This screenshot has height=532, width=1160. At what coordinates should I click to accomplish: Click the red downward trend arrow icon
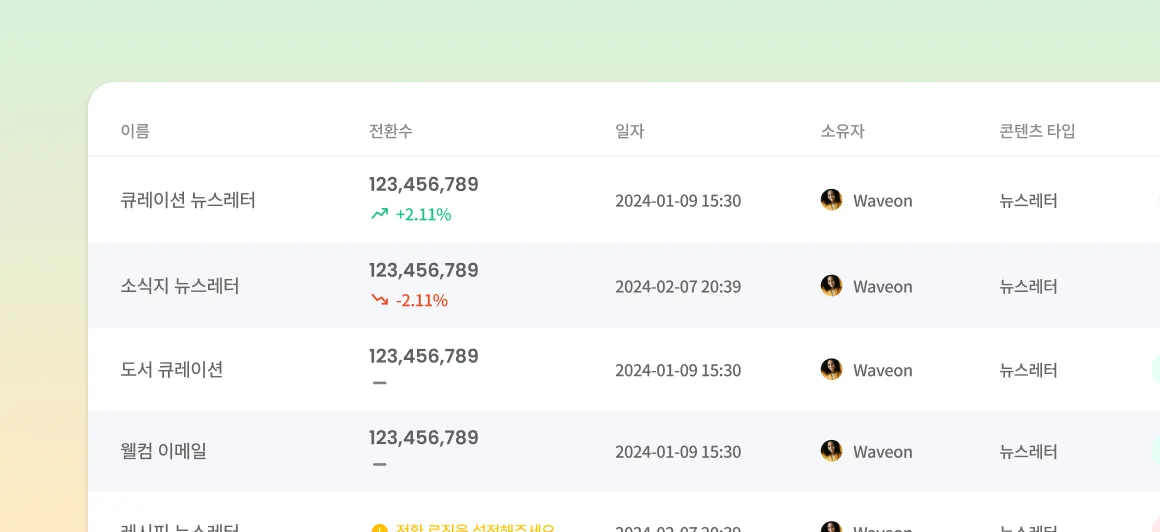click(380, 300)
